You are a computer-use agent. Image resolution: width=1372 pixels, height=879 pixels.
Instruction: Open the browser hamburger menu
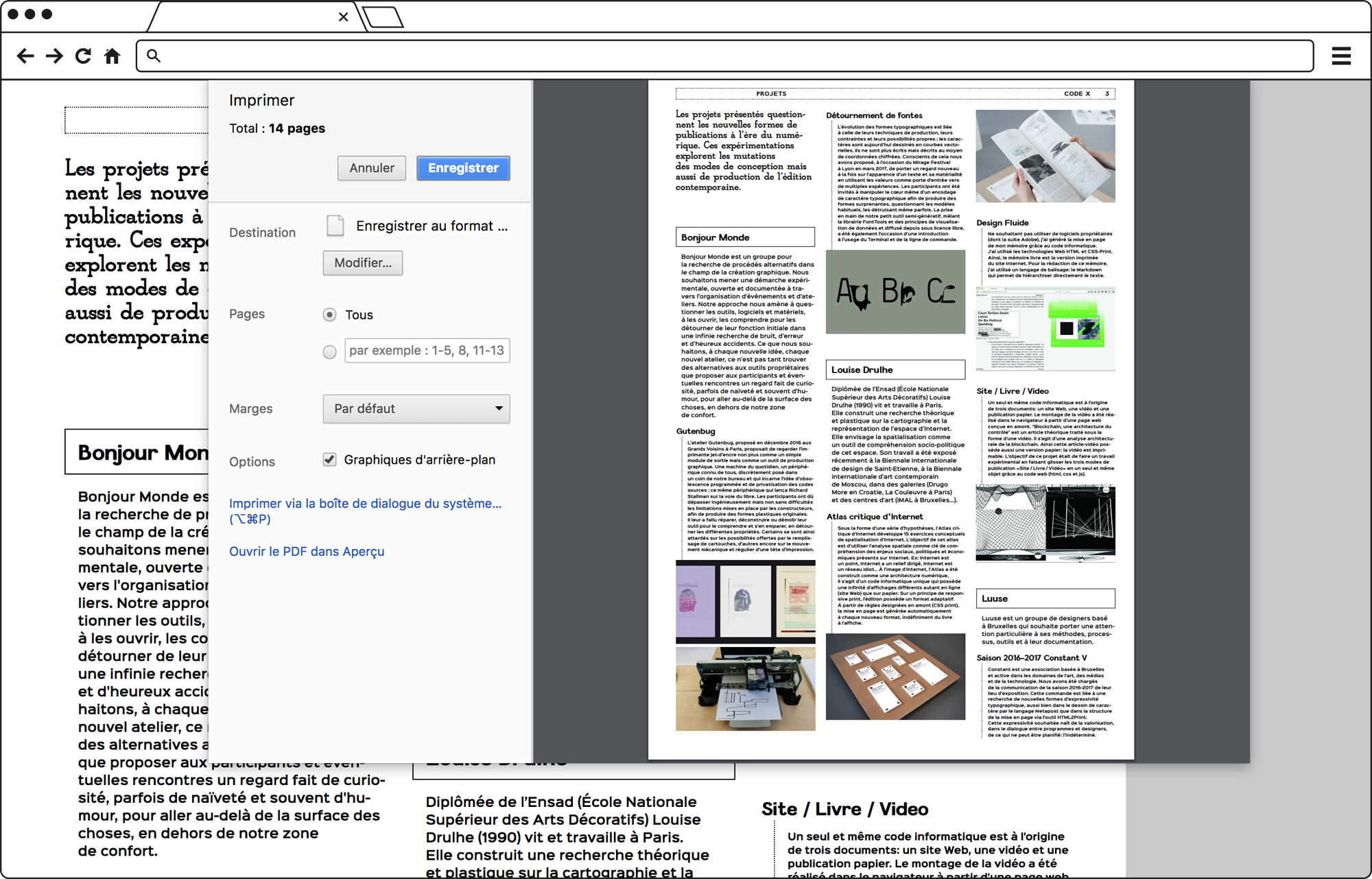(x=1341, y=56)
